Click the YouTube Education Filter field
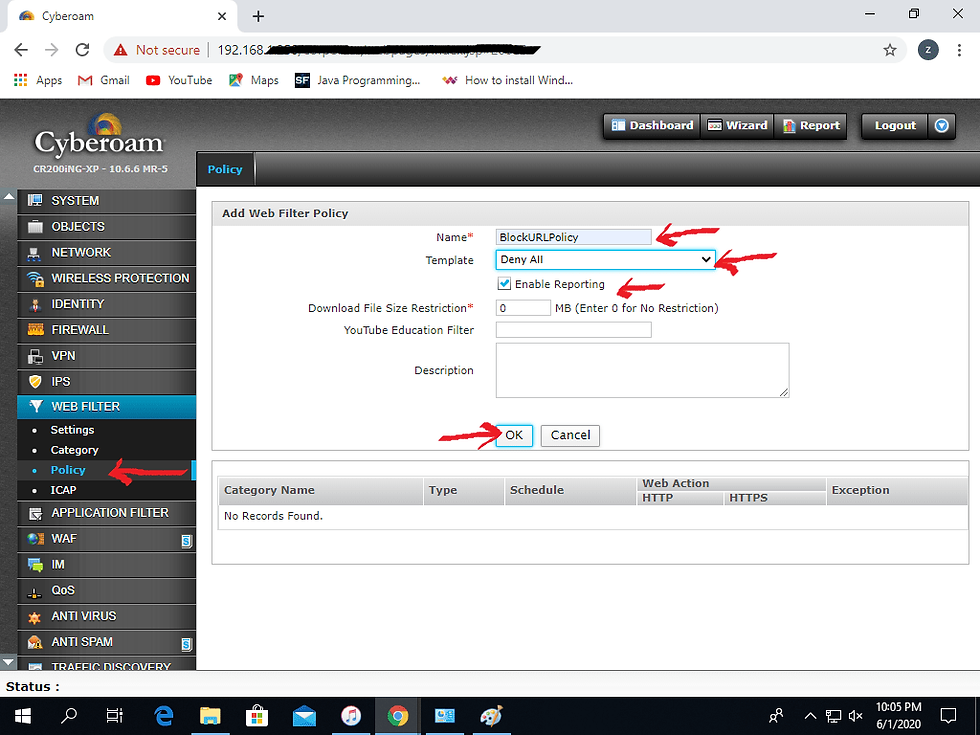Viewport: 980px width, 735px height. [573, 329]
